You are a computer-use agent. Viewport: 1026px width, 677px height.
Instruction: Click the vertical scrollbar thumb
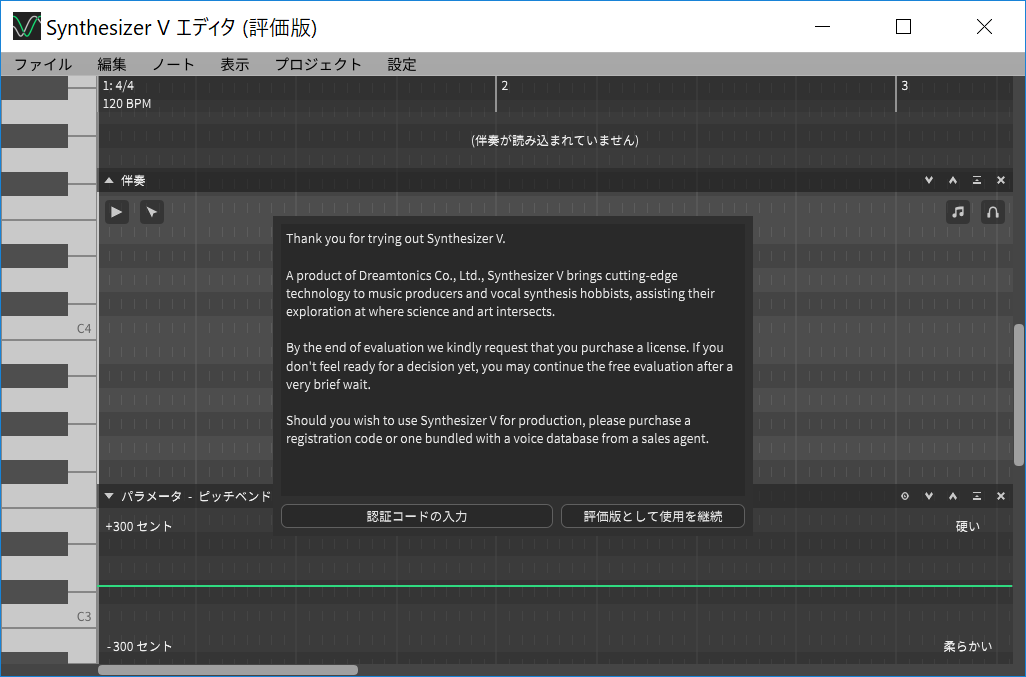click(1019, 395)
